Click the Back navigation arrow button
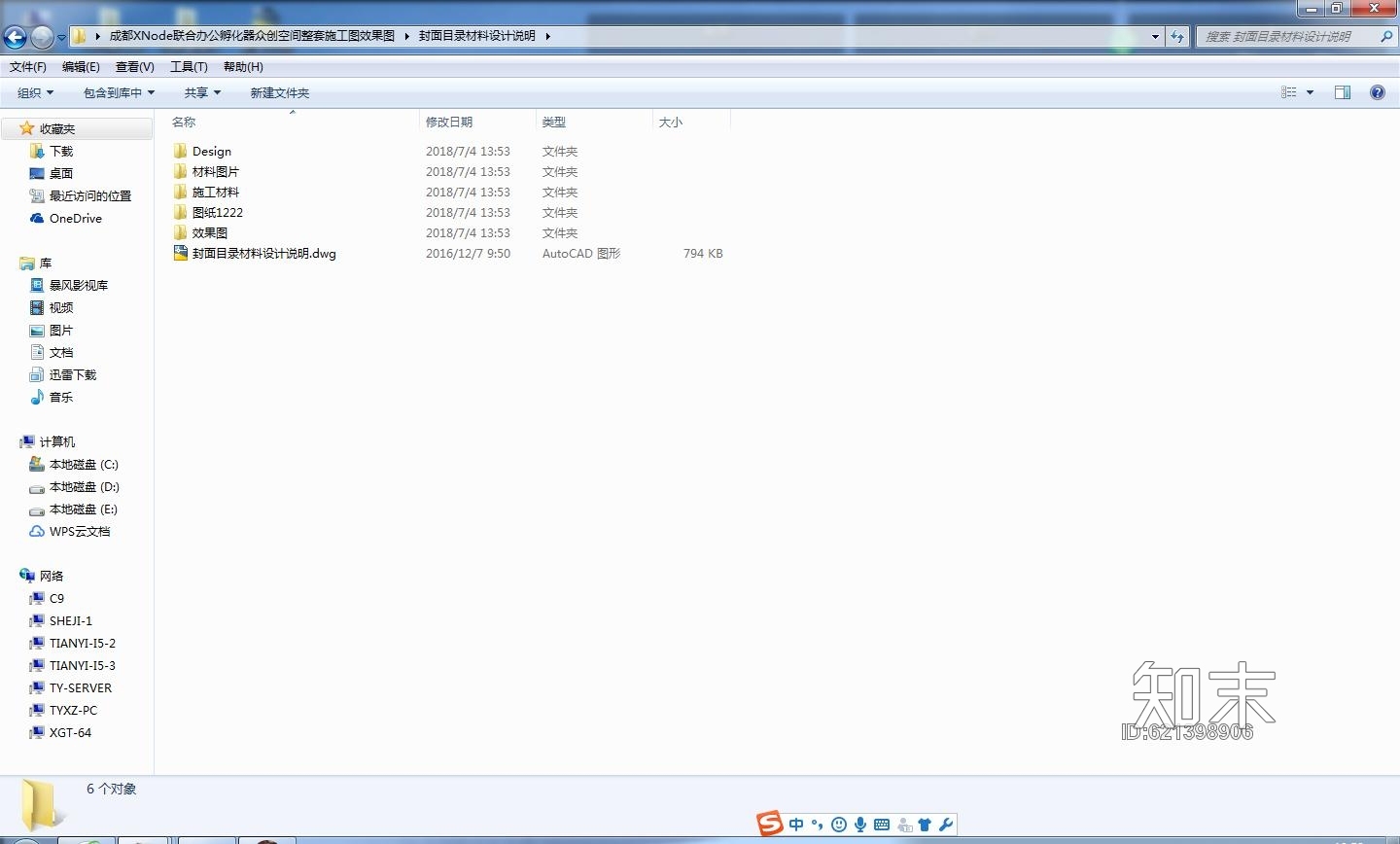 [x=15, y=37]
